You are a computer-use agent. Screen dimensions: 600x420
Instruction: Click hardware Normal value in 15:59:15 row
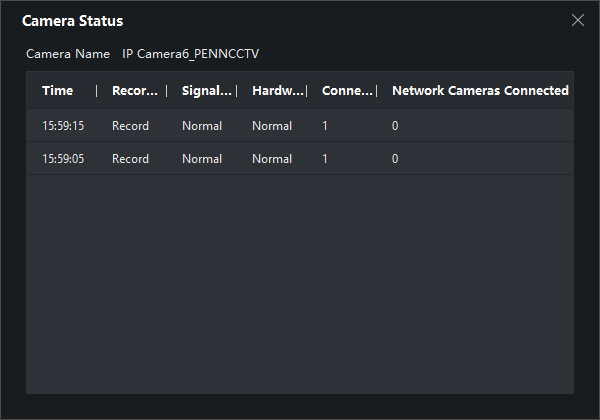(272, 126)
